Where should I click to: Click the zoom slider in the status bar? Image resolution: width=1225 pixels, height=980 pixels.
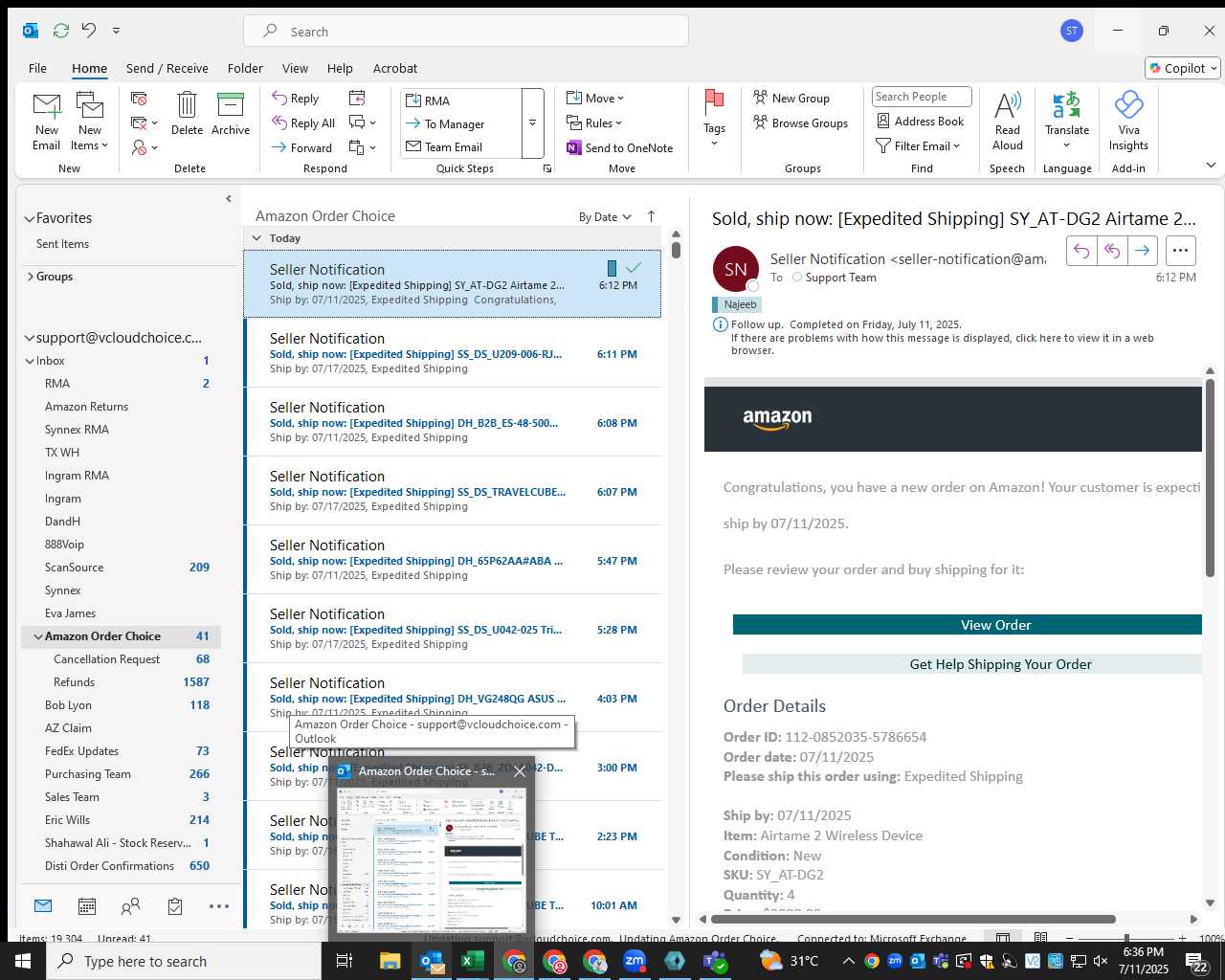[x=1127, y=939]
